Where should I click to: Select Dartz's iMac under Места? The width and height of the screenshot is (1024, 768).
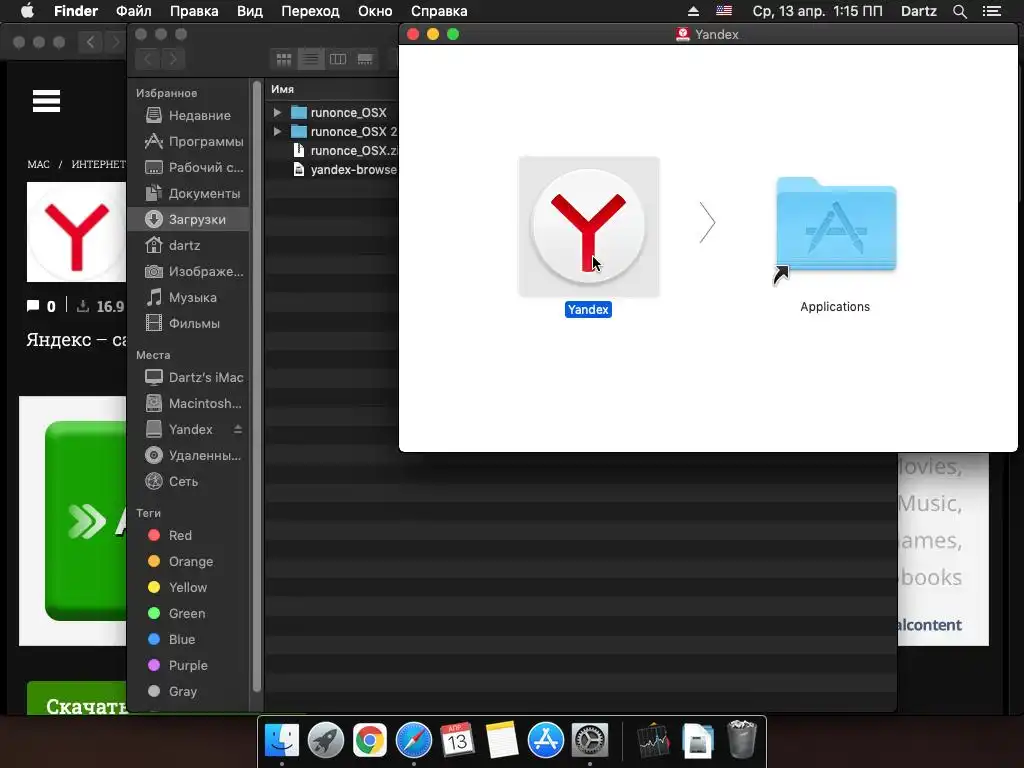point(188,377)
